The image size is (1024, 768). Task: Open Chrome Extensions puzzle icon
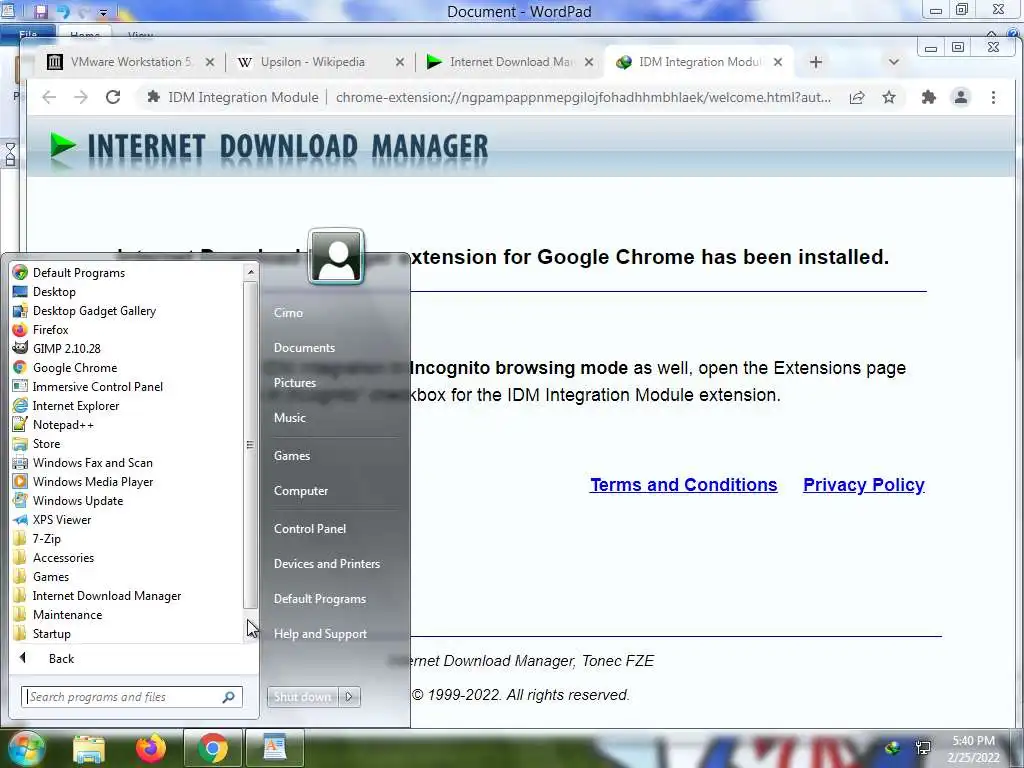[929, 97]
